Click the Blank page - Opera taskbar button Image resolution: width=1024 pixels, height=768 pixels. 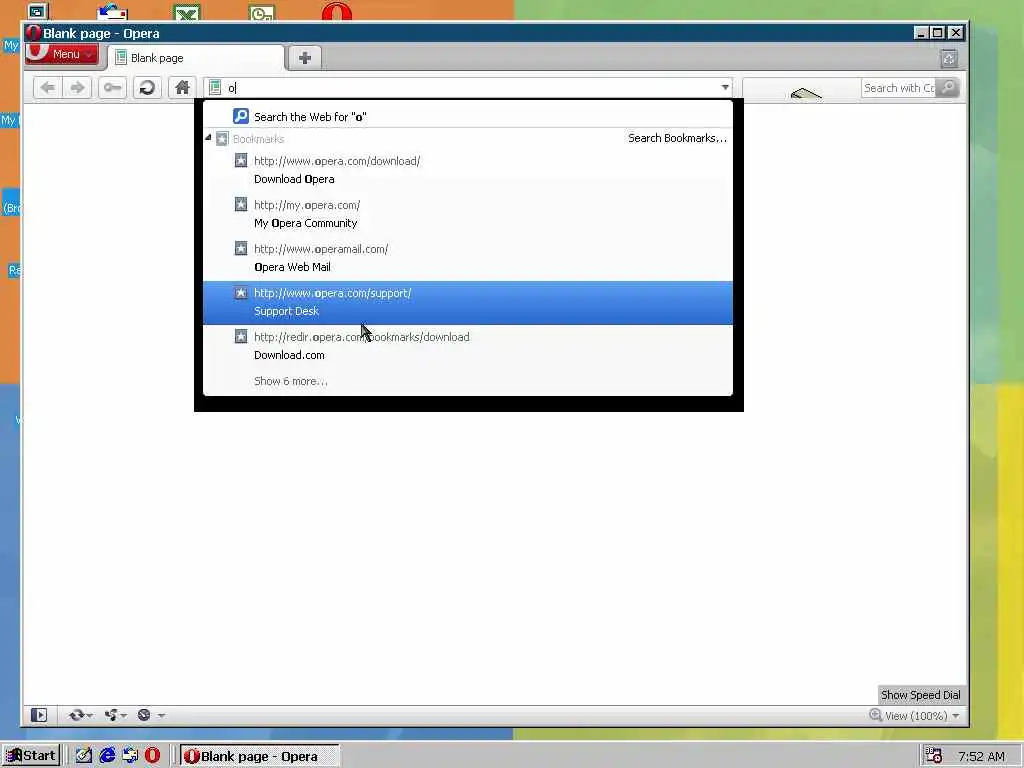(x=259, y=756)
